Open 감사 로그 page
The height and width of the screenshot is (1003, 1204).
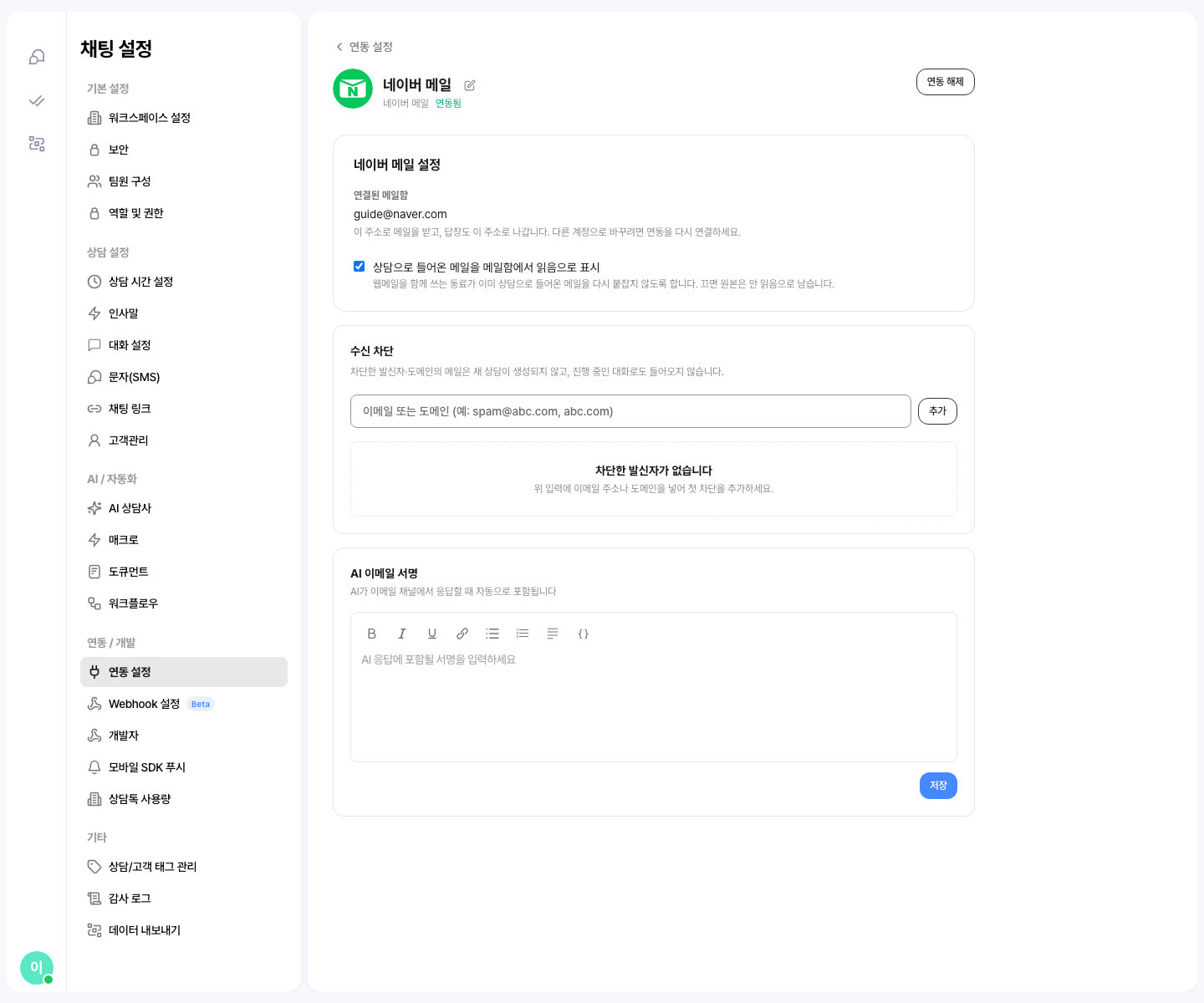coord(184,899)
